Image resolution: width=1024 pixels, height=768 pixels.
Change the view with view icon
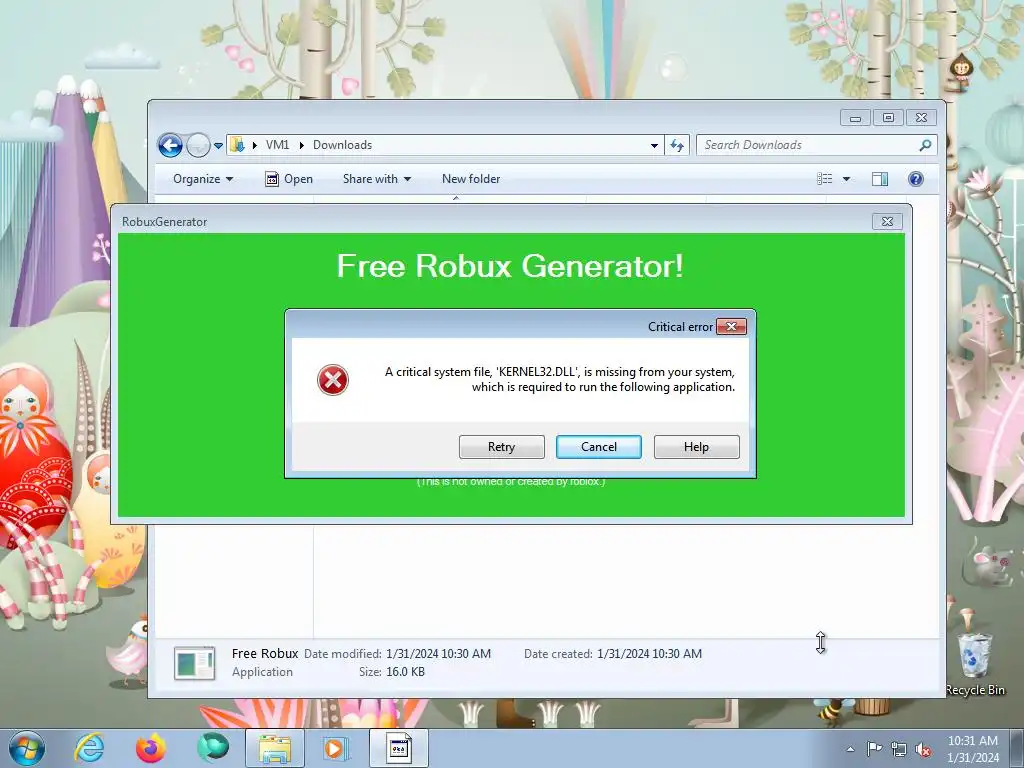click(825, 179)
